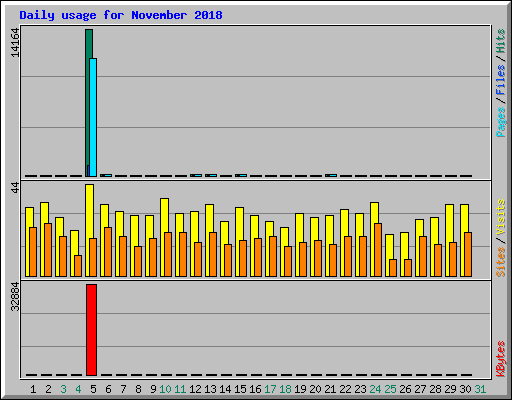
Task: Click day label 29 on the x-axis
Action: coord(450,389)
